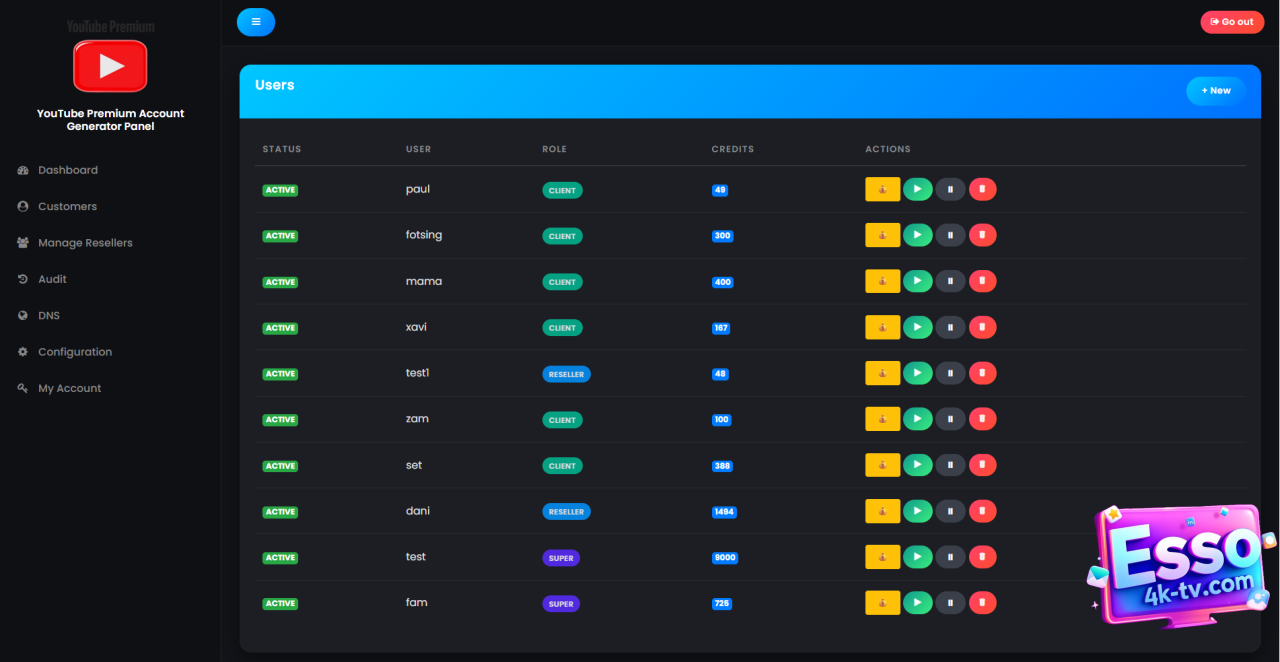Click the gray pause button for mama

click(950, 281)
